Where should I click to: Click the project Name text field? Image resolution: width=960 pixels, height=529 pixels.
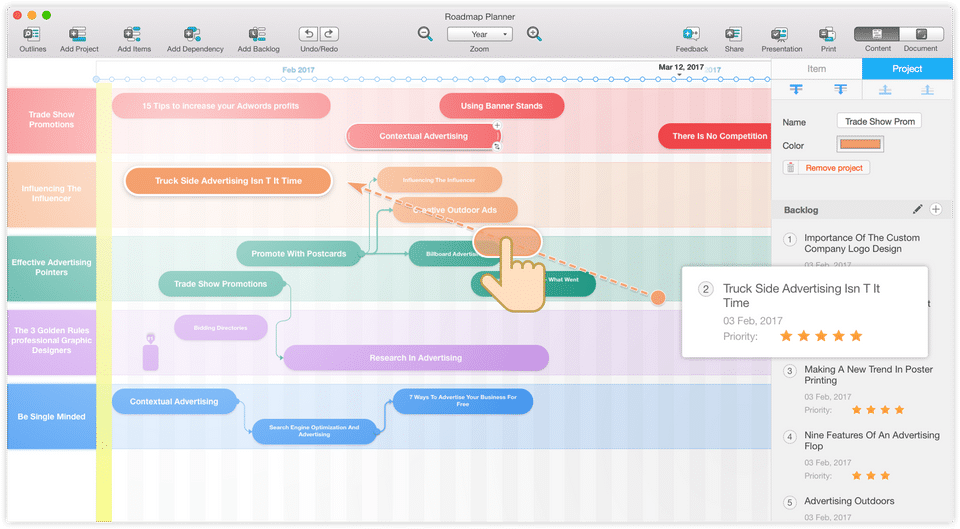click(879, 121)
